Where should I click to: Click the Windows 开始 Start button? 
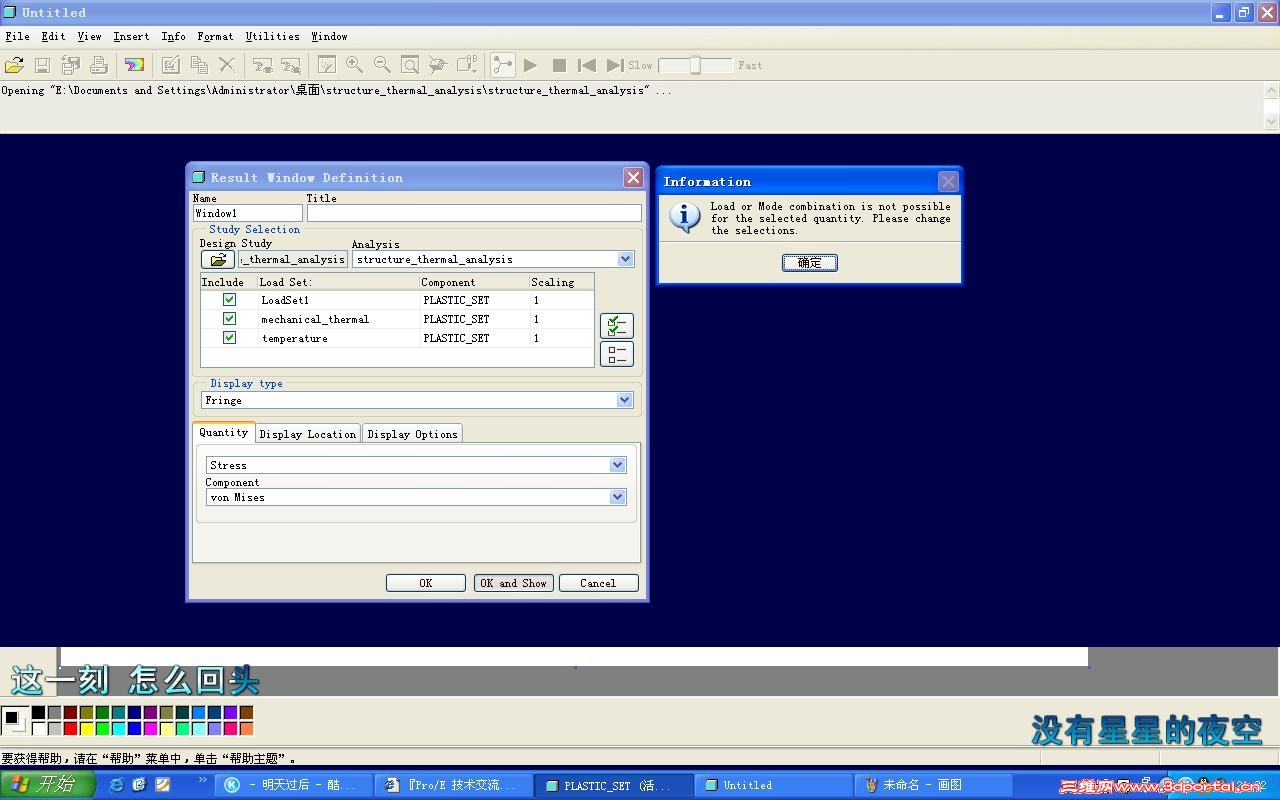(x=47, y=784)
